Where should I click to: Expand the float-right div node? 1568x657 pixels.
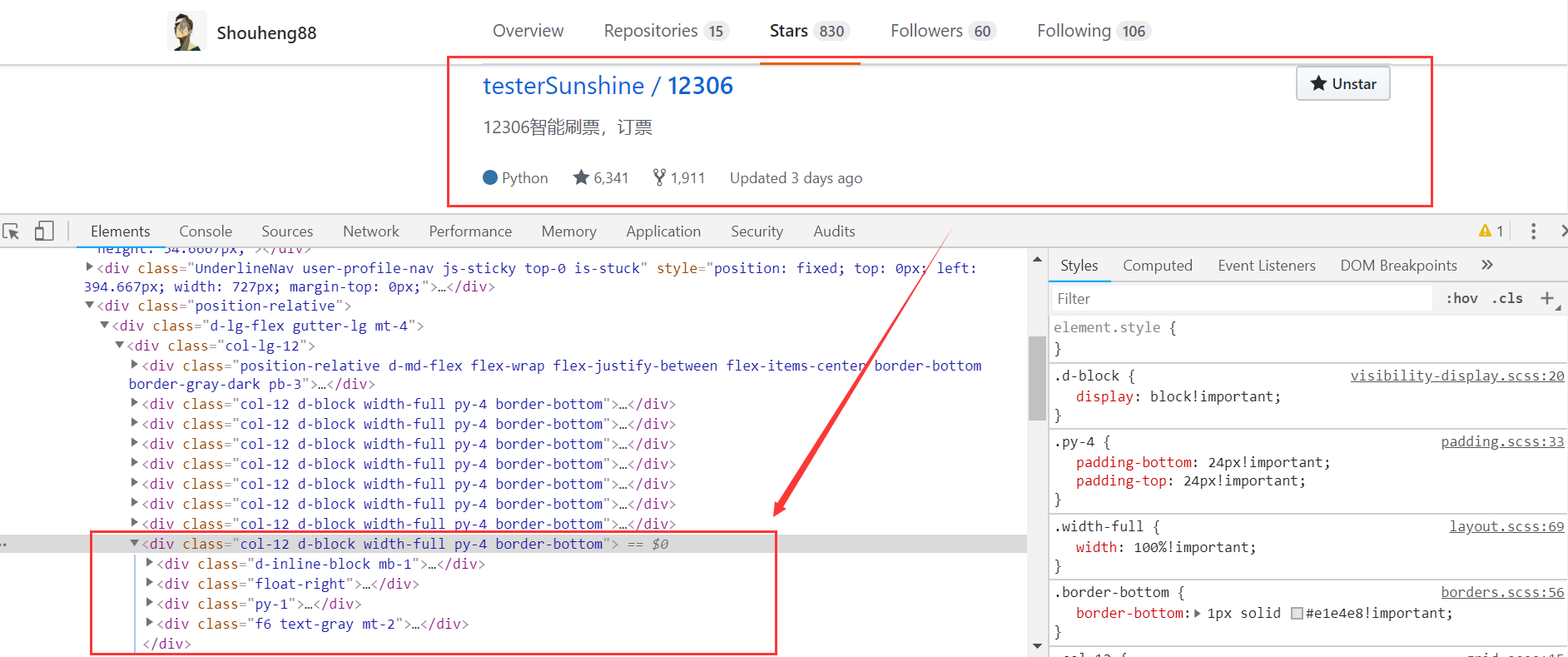click(149, 583)
